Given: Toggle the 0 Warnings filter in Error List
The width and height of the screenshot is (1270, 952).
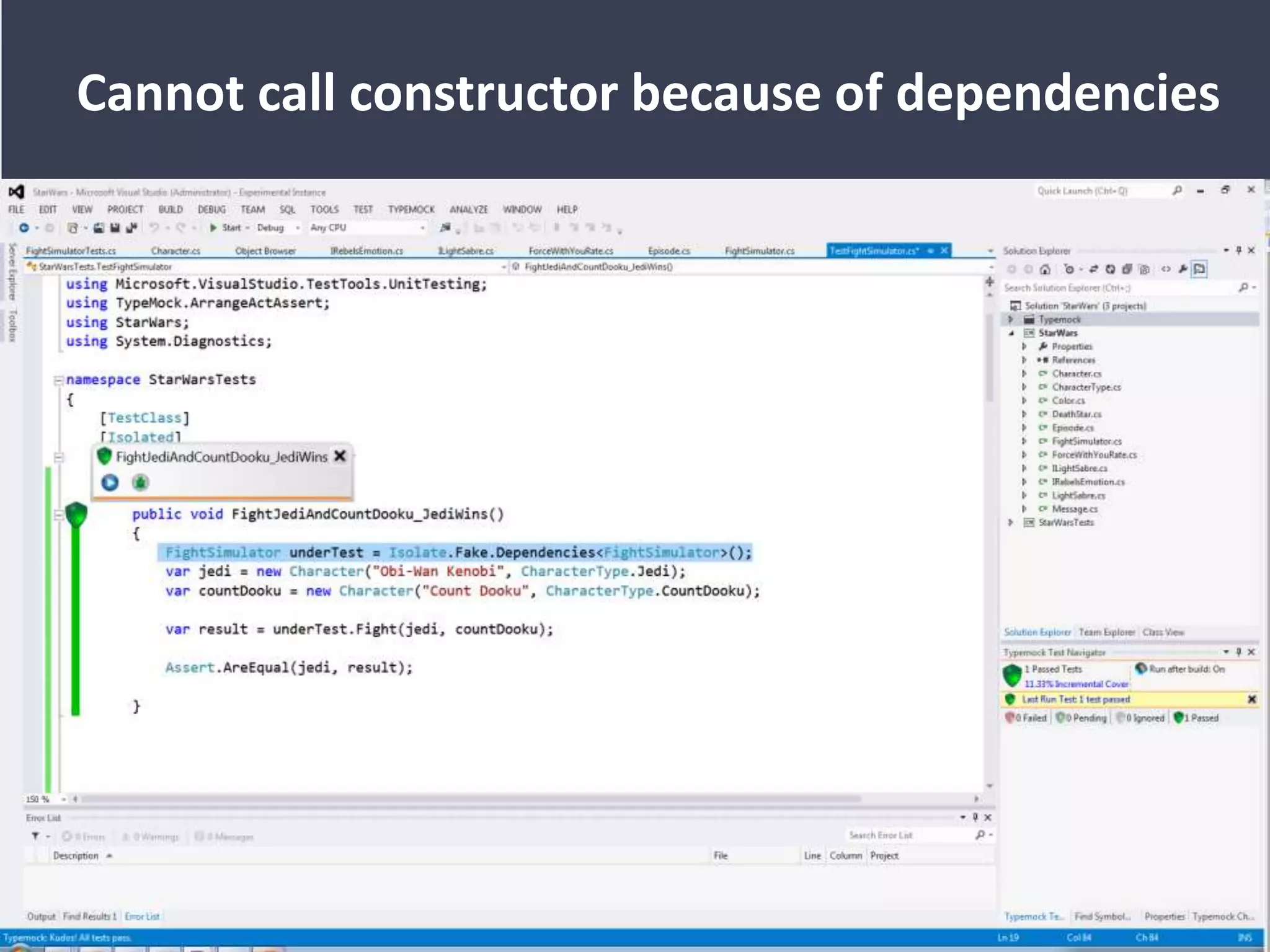Looking at the screenshot, I should (x=150, y=837).
